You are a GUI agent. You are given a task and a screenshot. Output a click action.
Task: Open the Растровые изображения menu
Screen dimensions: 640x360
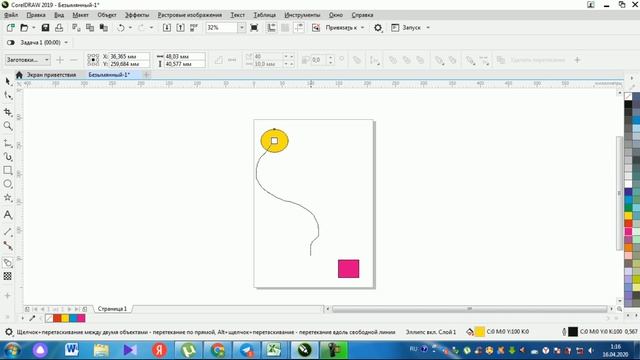pos(190,15)
